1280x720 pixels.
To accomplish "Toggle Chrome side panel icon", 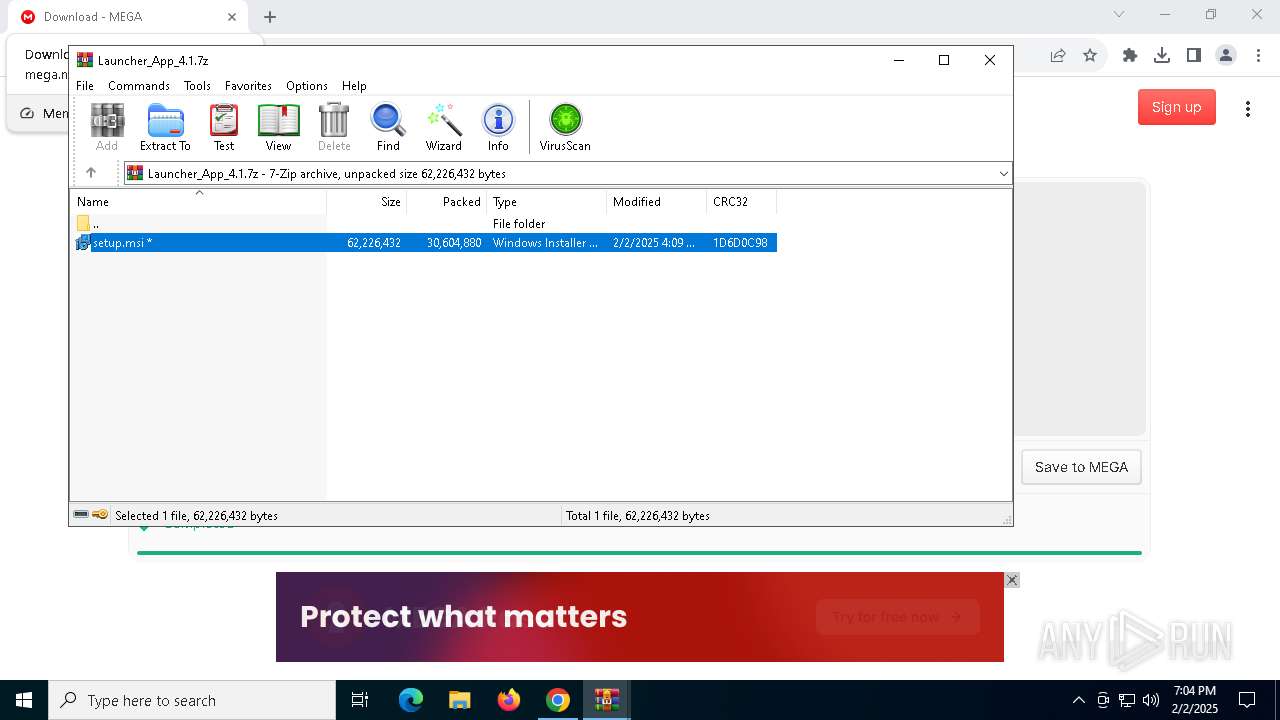I will tap(1194, 56).
